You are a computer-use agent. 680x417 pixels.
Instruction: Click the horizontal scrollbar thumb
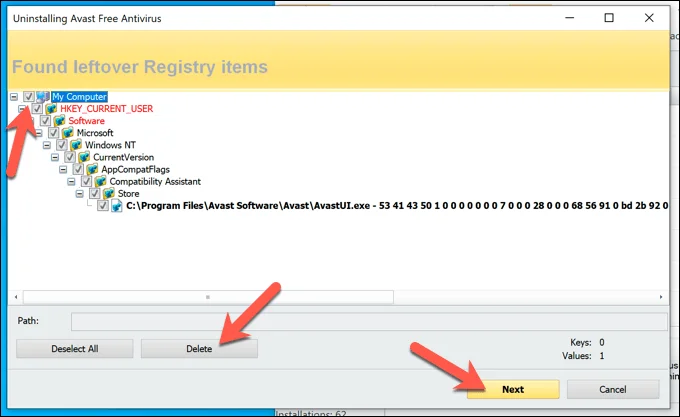[208, 297]
